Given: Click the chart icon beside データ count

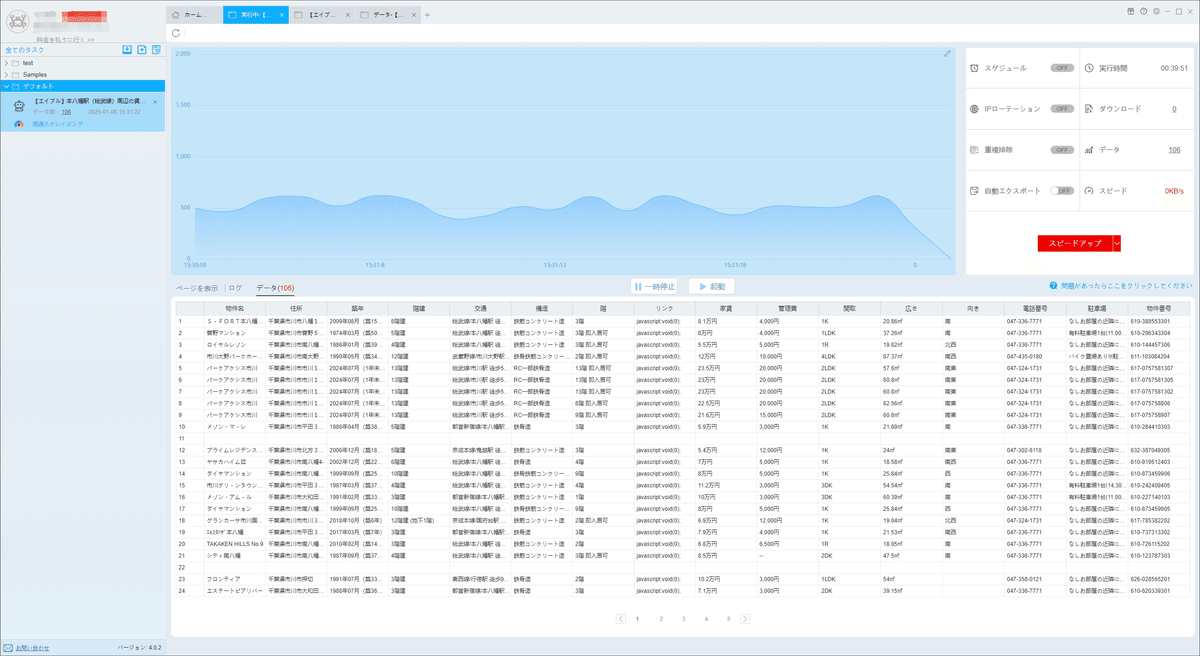Looking at the screenshot, I should coord(1089,149).
